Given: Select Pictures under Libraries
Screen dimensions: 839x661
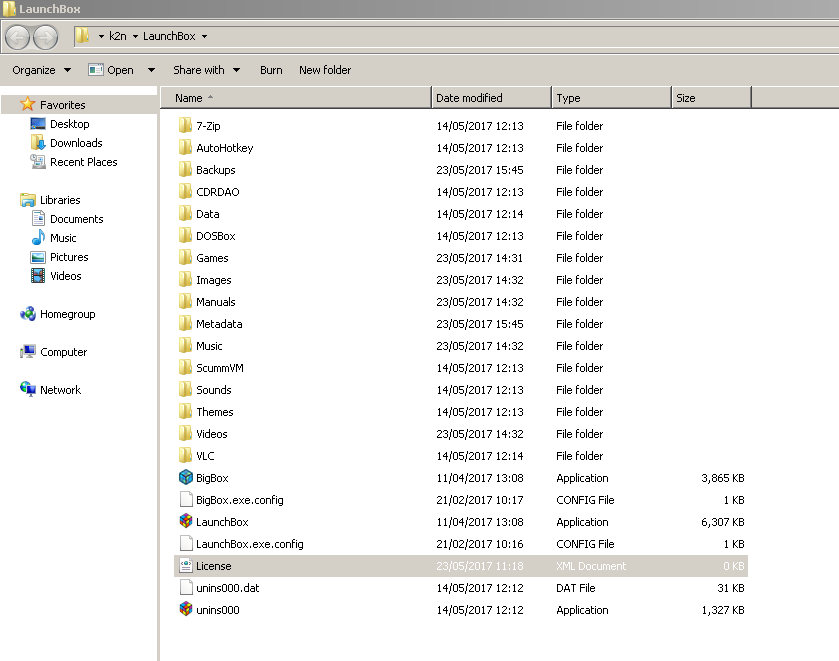Looking at the screenshot, I should (69, 257).
